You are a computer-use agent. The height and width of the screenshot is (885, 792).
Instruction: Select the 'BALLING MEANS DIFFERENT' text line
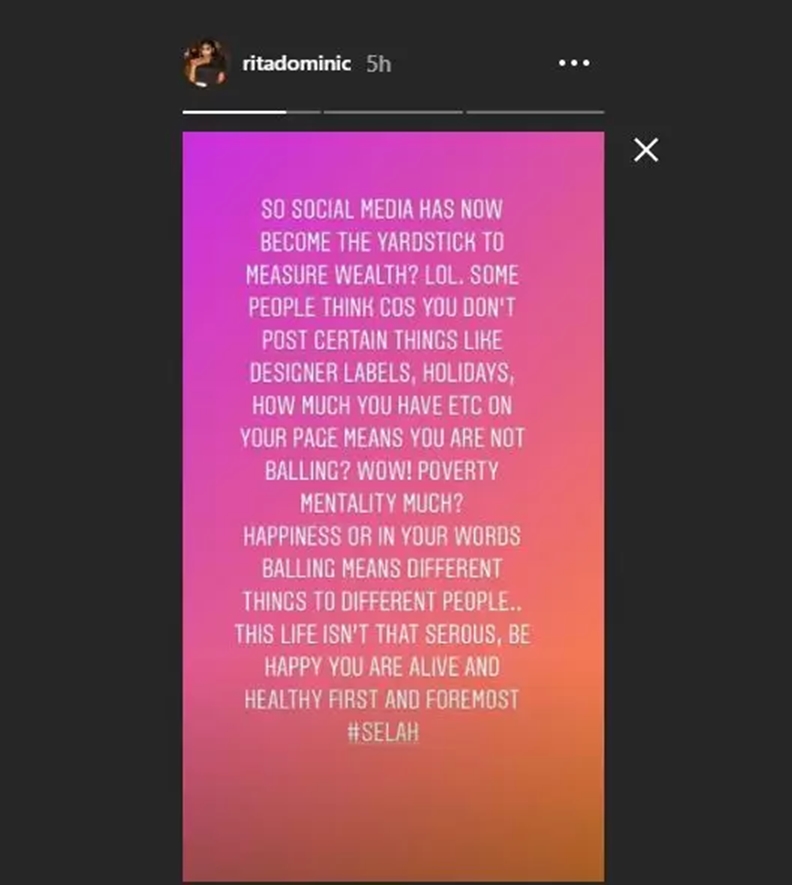[381, 568]
